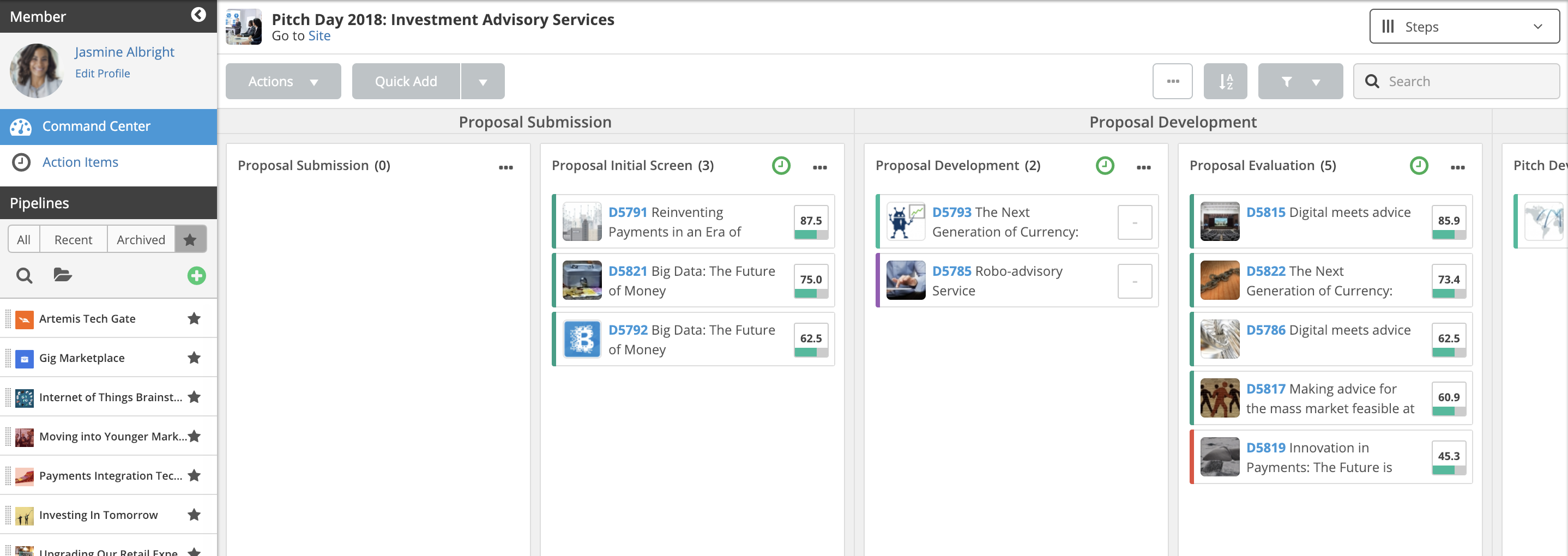Select the All pipelines tab
The width and height of the screenshot is (1568, 556).
pos(24,239)
